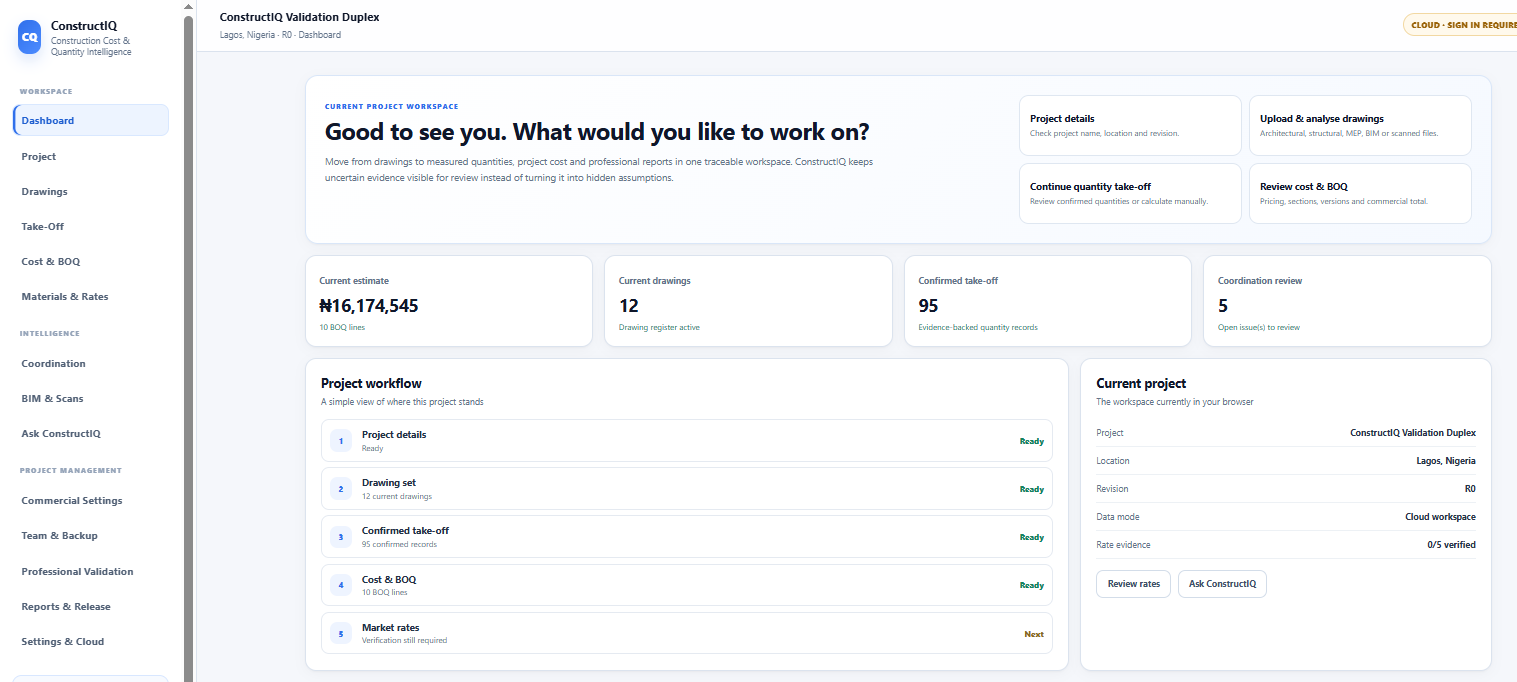Click the '10 BOQ lines' text under estimate
Screen dimensions: 1517x682
tap(342, 327)
